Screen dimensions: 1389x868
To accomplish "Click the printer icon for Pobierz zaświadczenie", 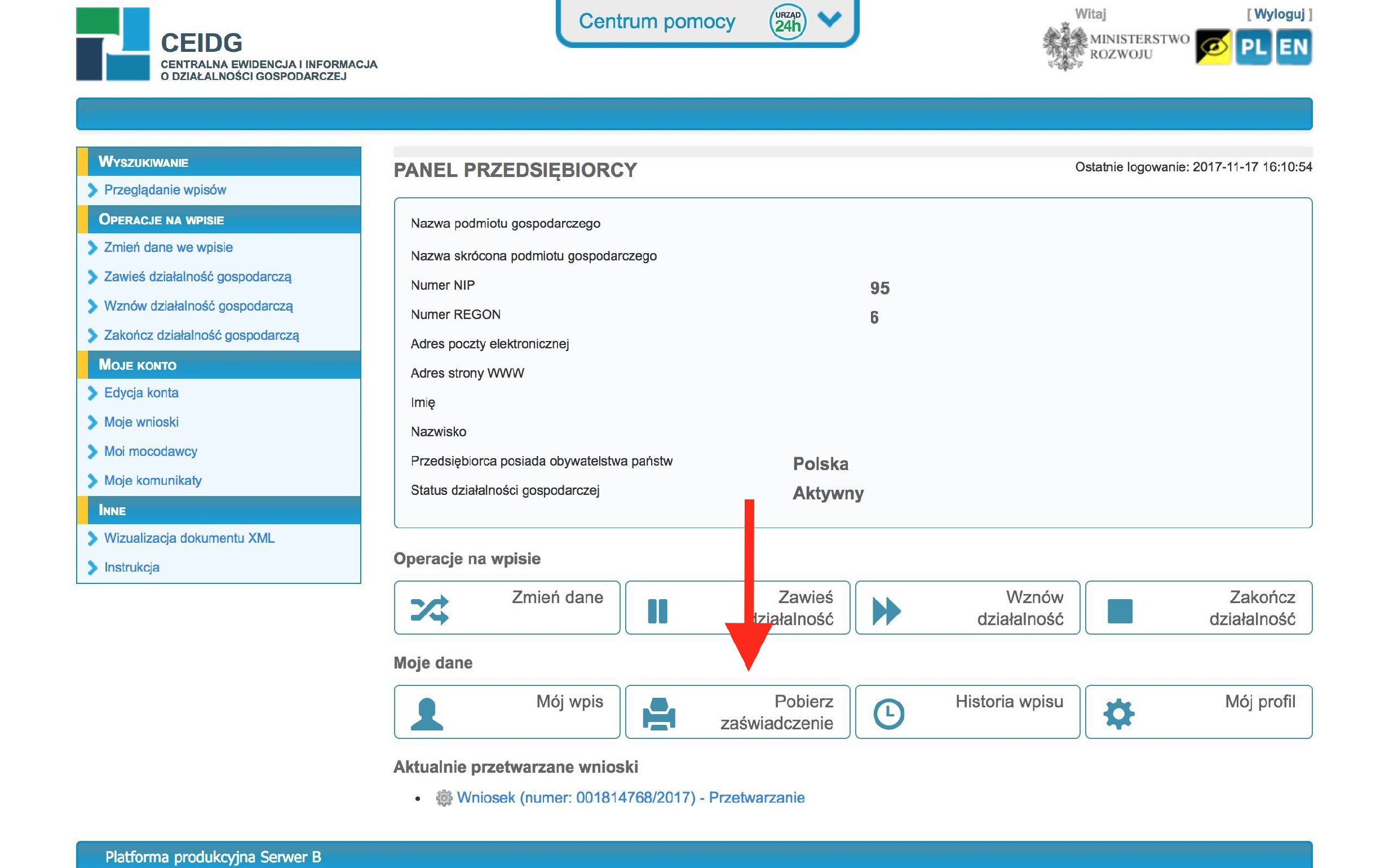I will pyautogui.click(x=659, y=714).
